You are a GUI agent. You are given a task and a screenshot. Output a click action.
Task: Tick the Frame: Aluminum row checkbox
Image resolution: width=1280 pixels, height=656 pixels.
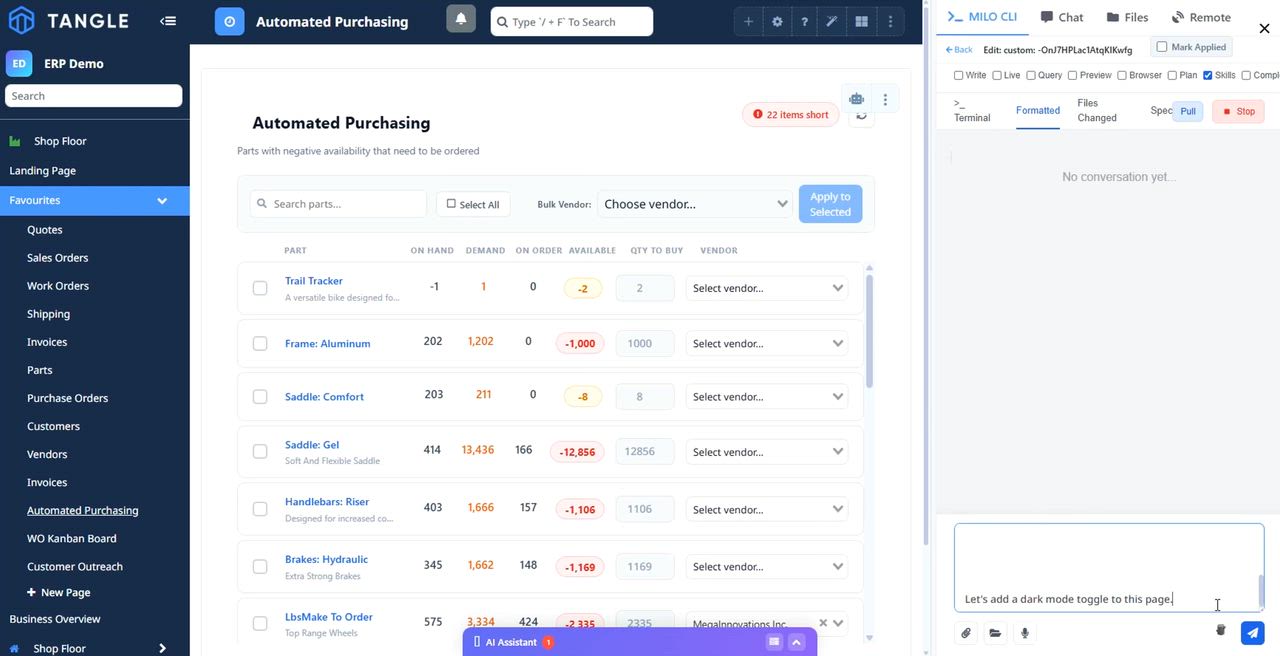(260, 343)
